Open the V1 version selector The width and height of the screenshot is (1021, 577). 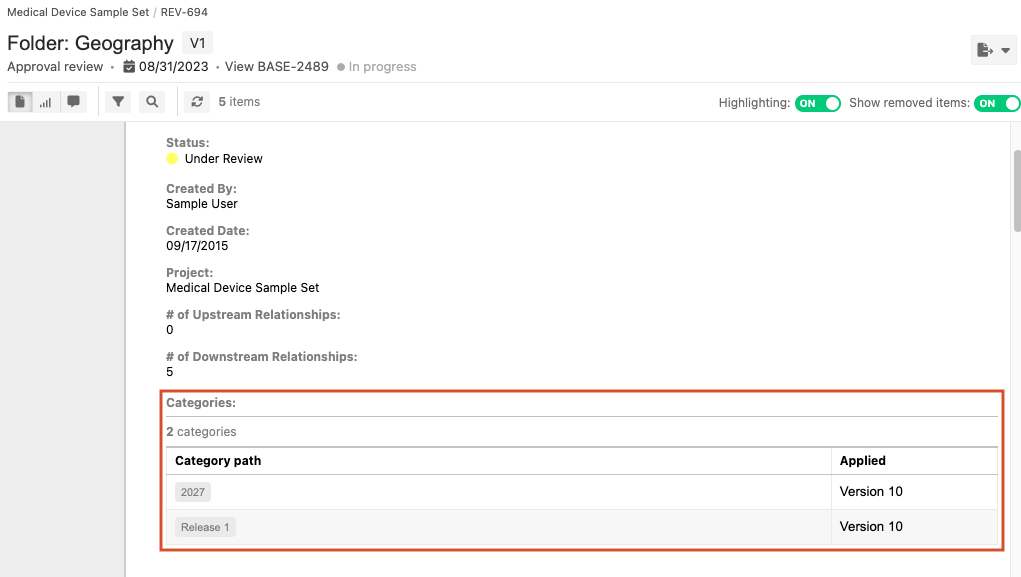[x=197, y=43]
